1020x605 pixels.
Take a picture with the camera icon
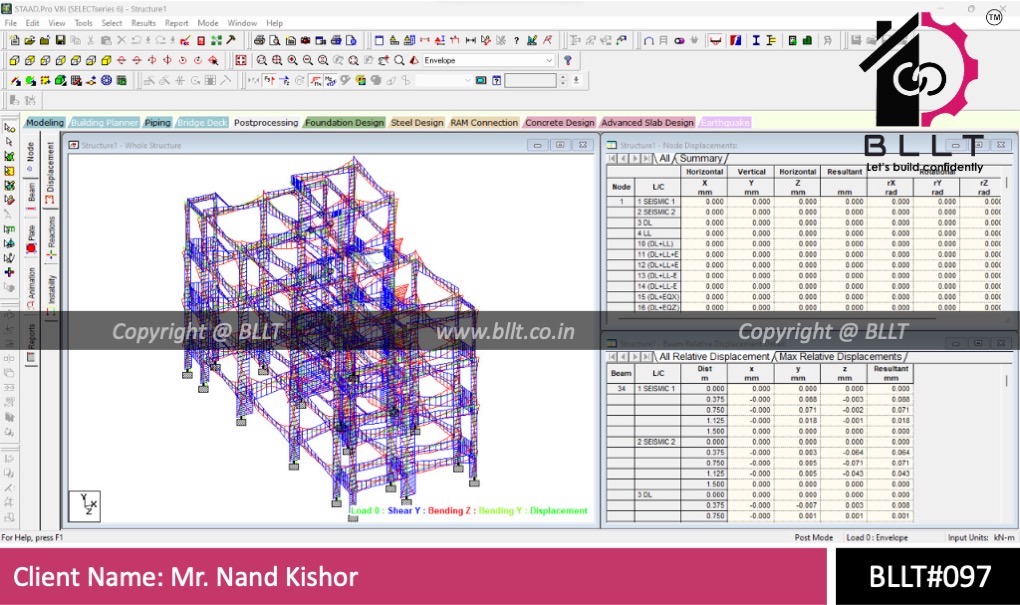(305, 40)
